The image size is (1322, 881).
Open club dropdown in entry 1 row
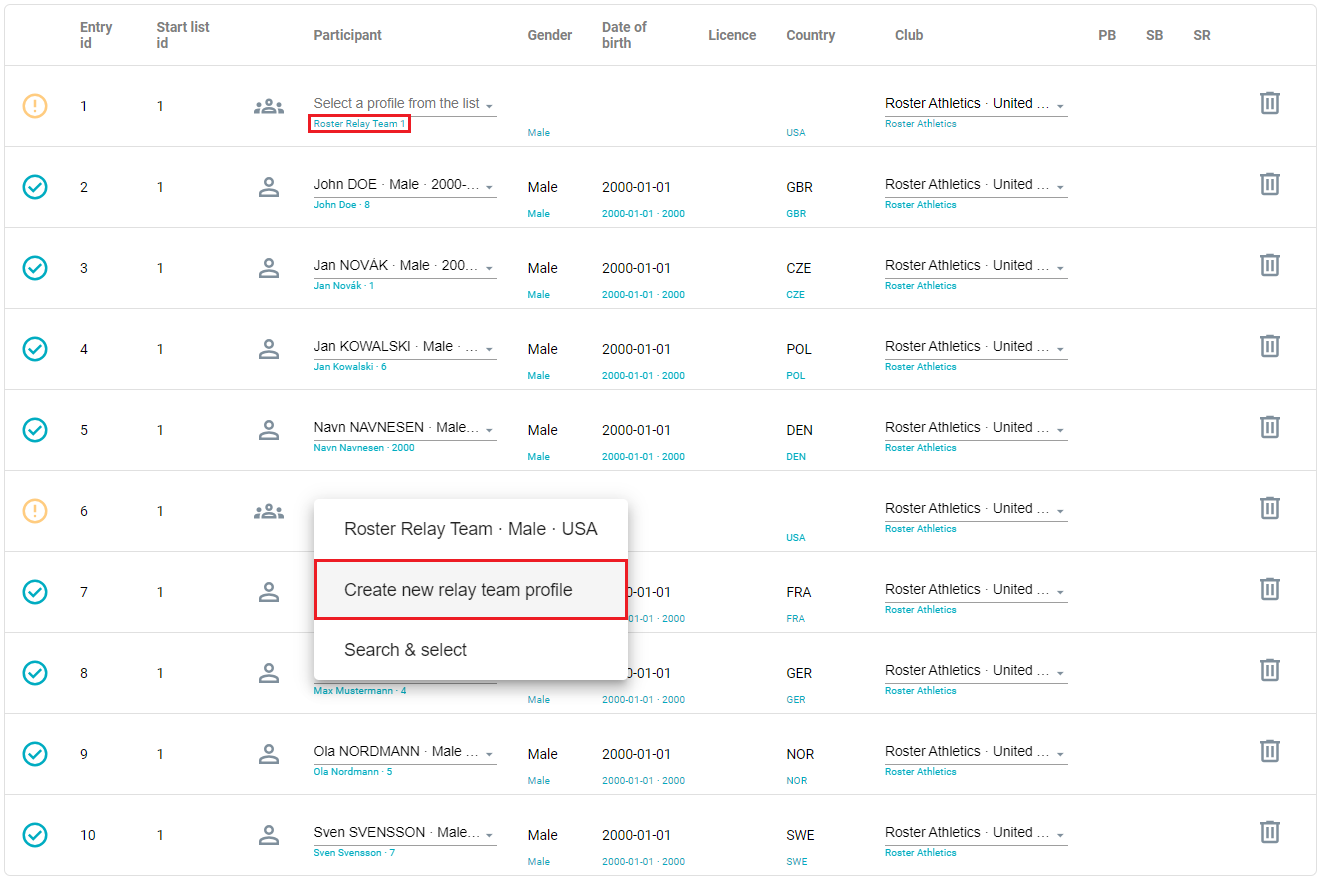976,104
